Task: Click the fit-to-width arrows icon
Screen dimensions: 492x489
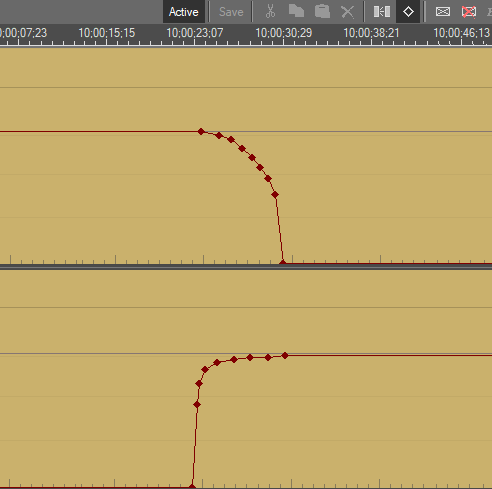Action: (382, 12)
